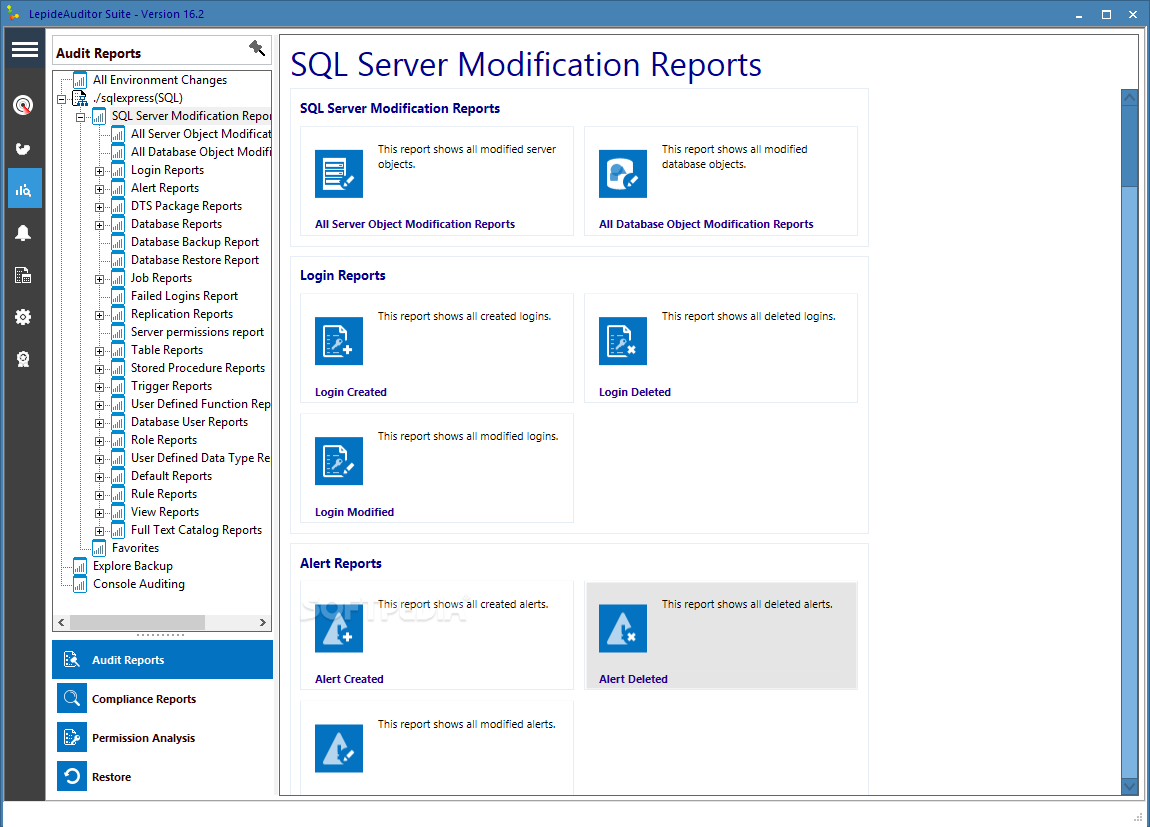Expand the Trigger Reports tree node
Screen dimensions: 1150x827
click(x=99, y=387)
